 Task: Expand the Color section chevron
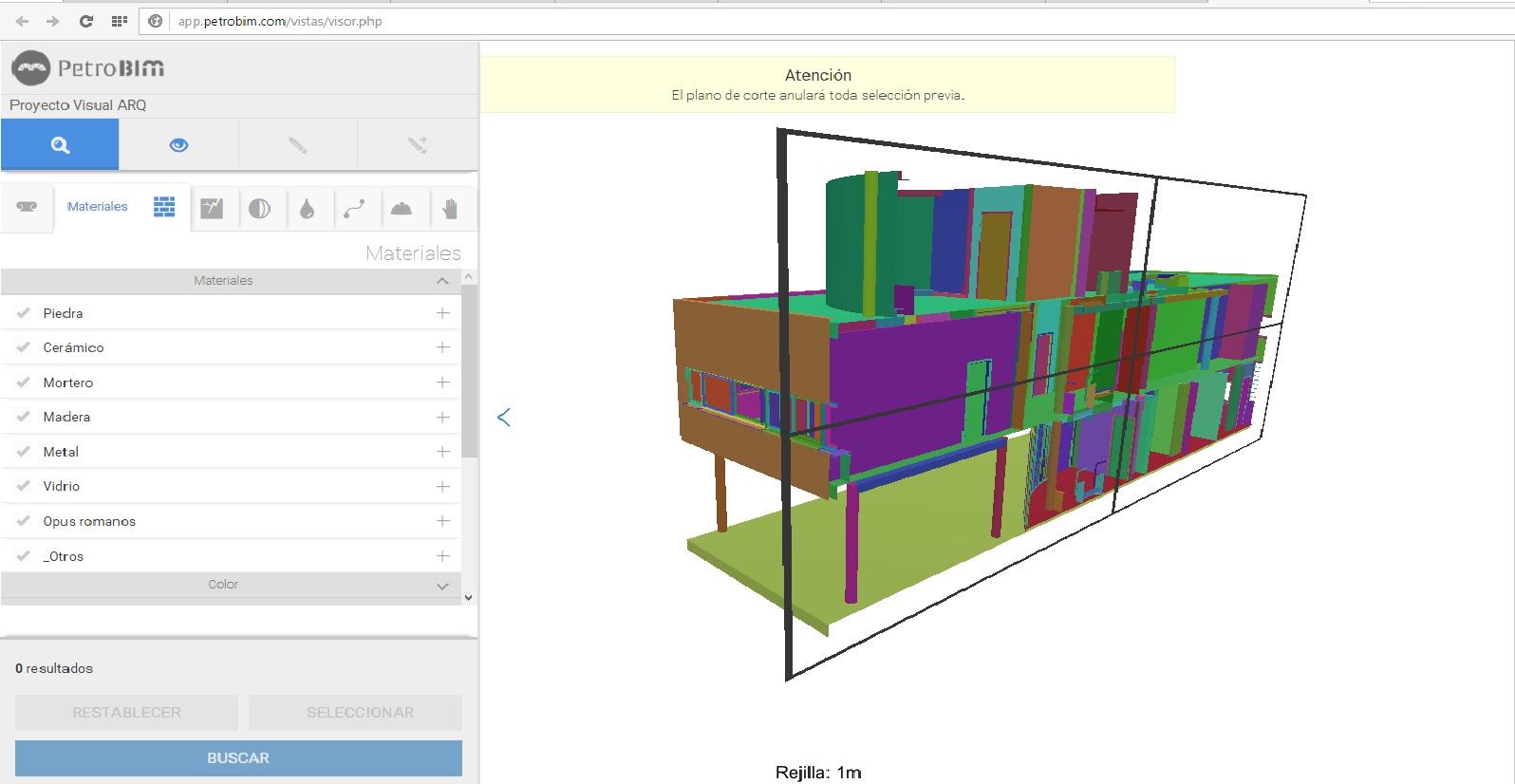pos(441,586)
